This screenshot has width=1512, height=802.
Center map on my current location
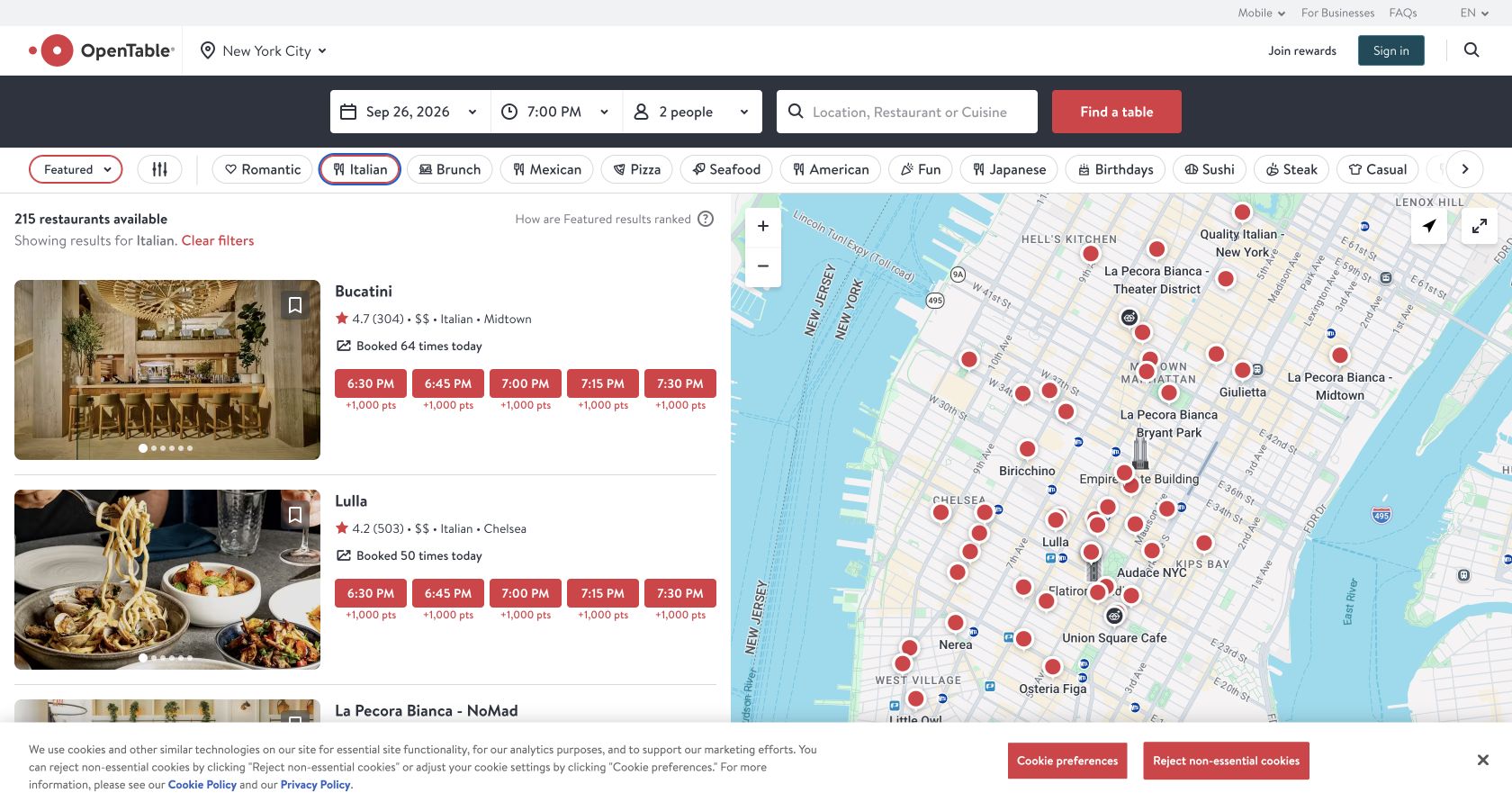coord(1429,226)
